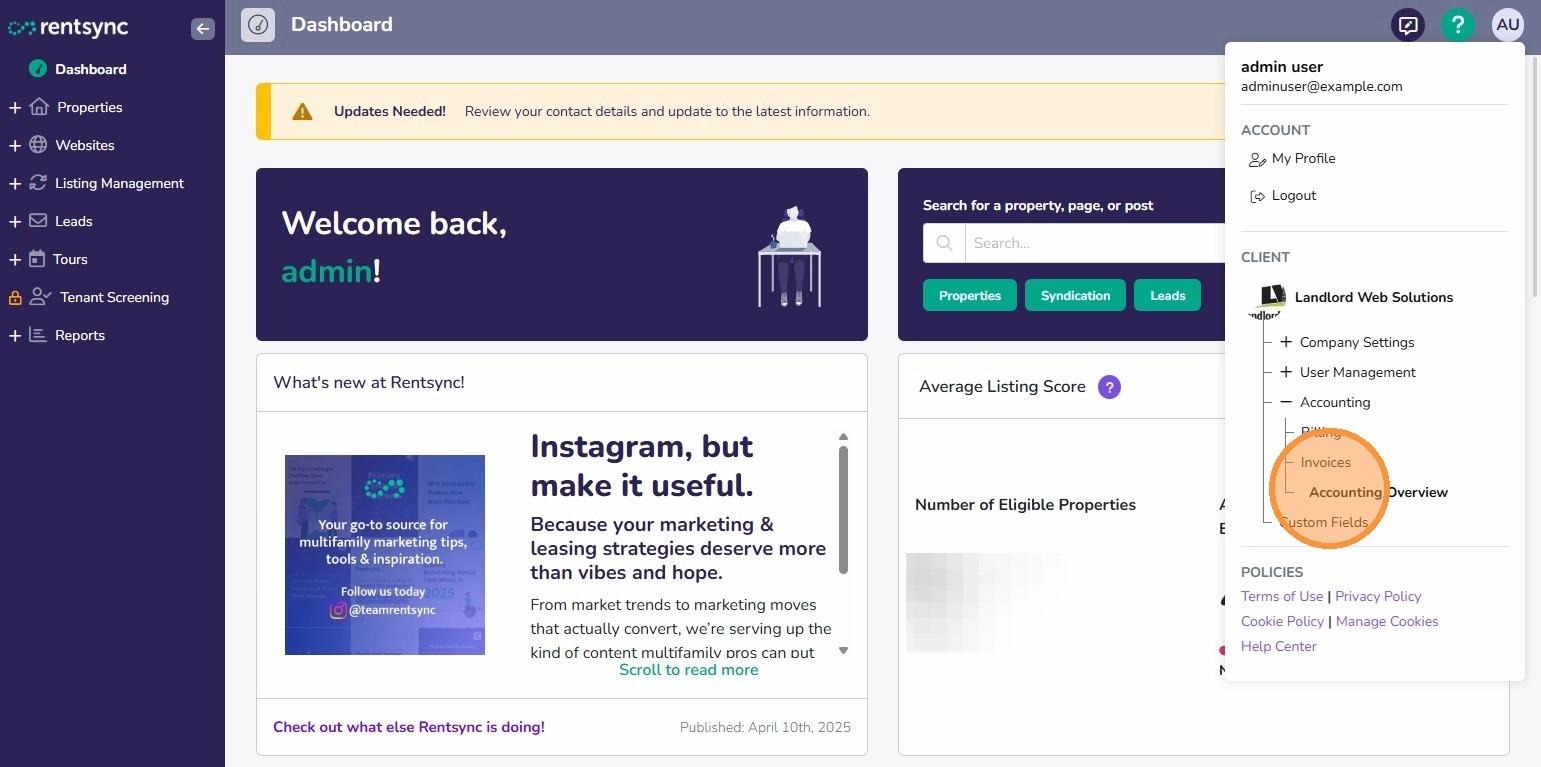Click the adminuser@example.com email text
Viewport: 1541px width, 767px height.
[1322, 86]
